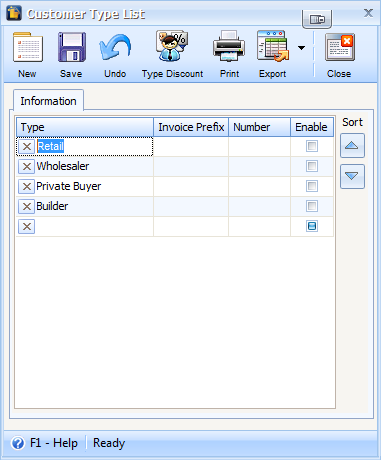Save changes with the floppy disk icon
This screenshot has width=381, height=460.
point(72,47)
